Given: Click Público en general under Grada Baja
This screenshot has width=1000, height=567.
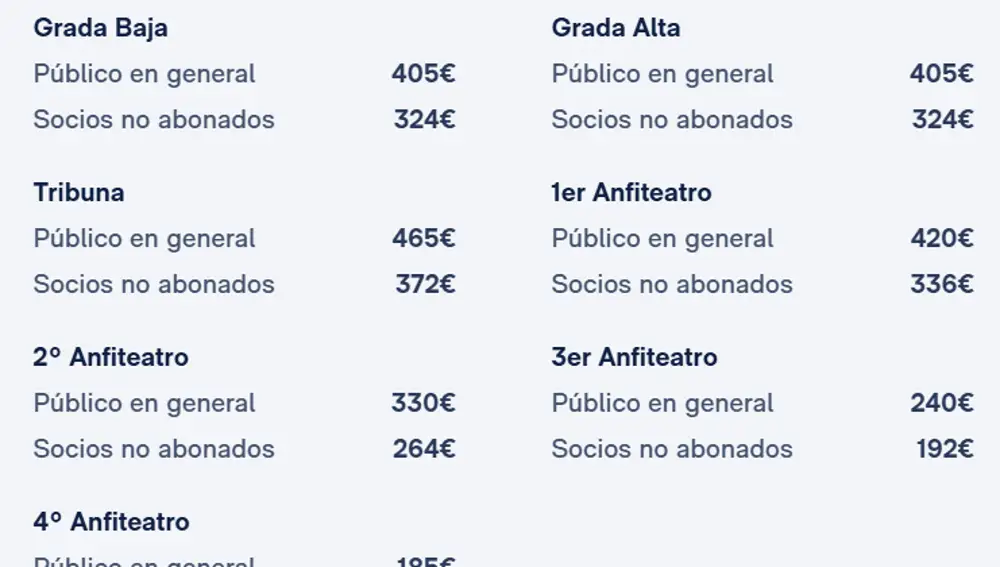Looking at the screenshot, I should [145, 74].
